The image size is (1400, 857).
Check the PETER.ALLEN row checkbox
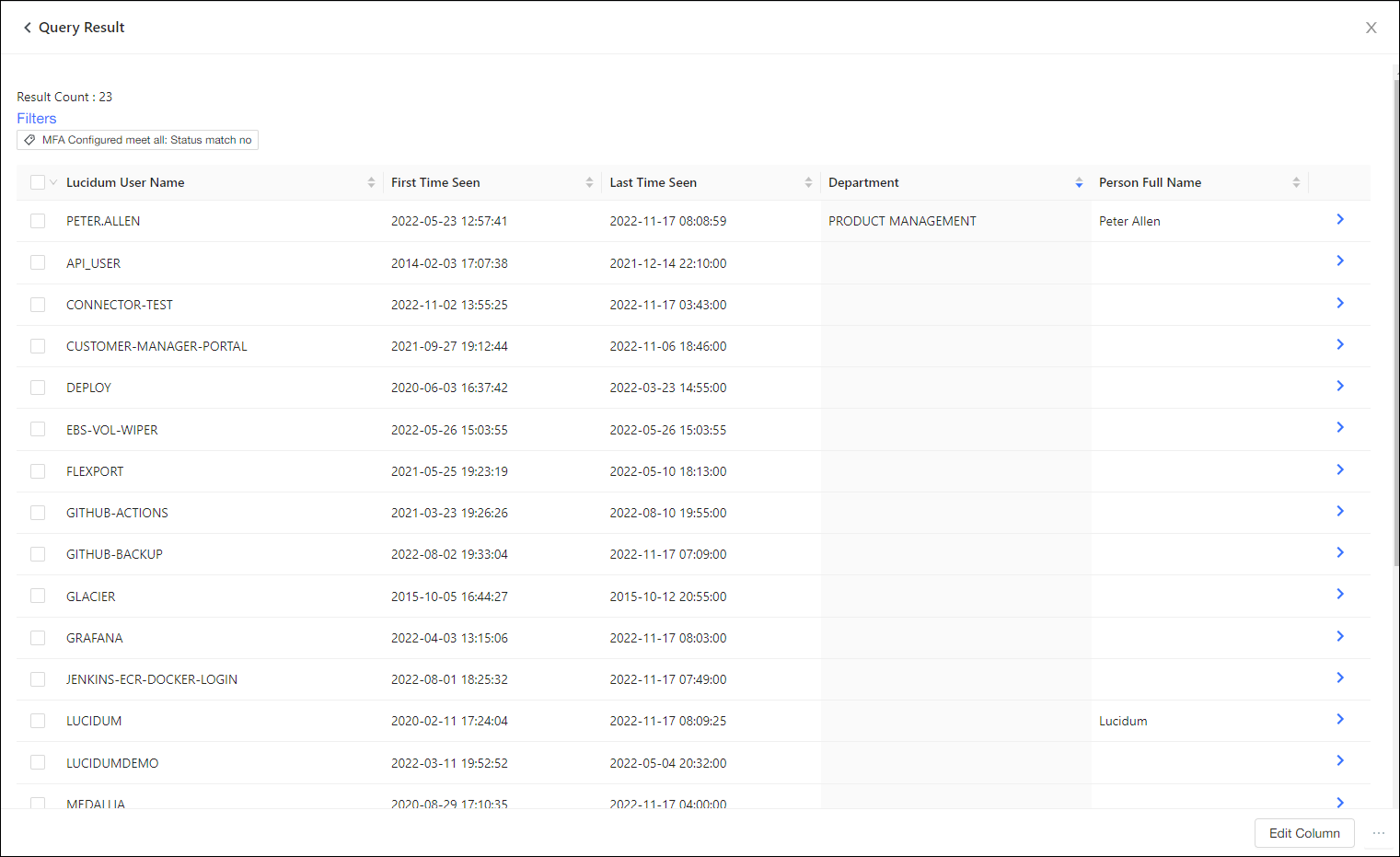38,221
